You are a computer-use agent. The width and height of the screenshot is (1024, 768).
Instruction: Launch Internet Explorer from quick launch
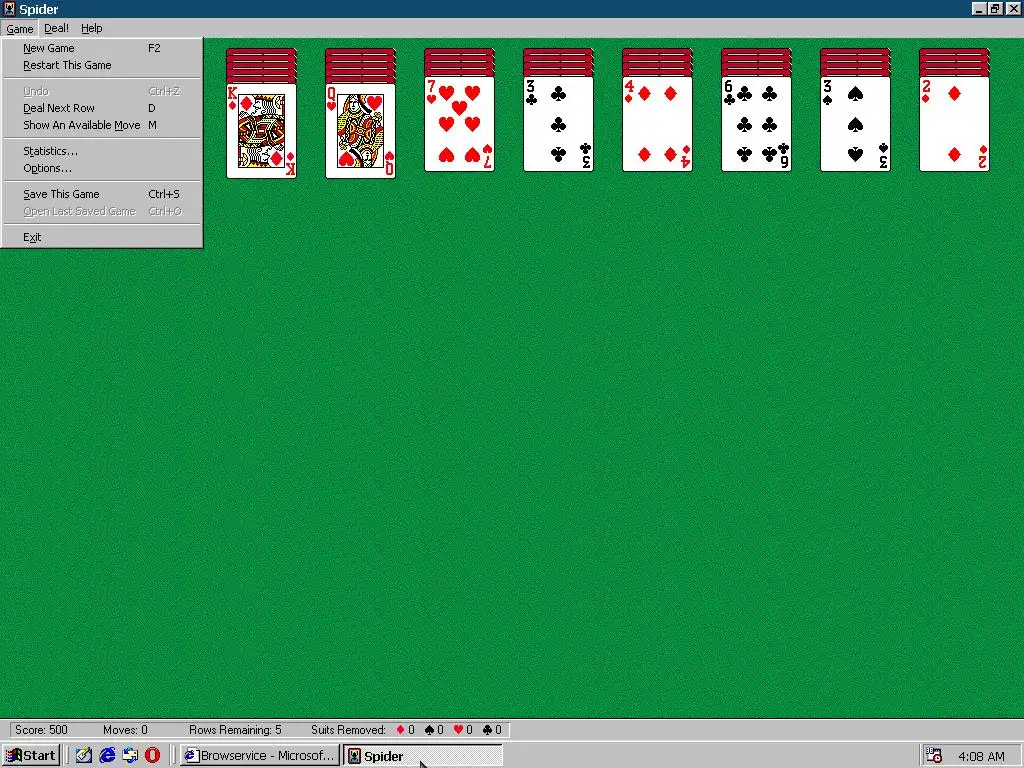(x=107, y=756)
